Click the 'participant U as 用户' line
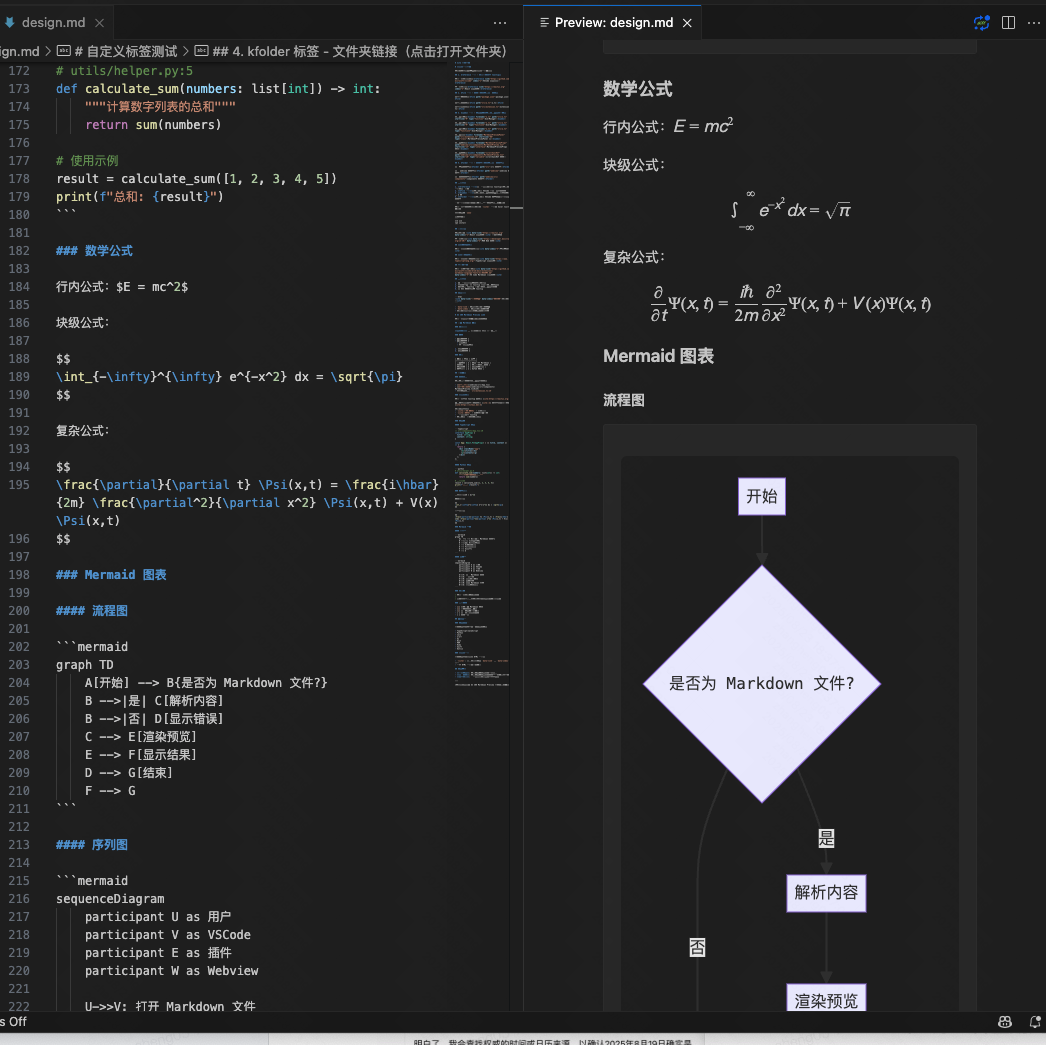Viewport: 1046px width, 1045px height. [158, 917]
